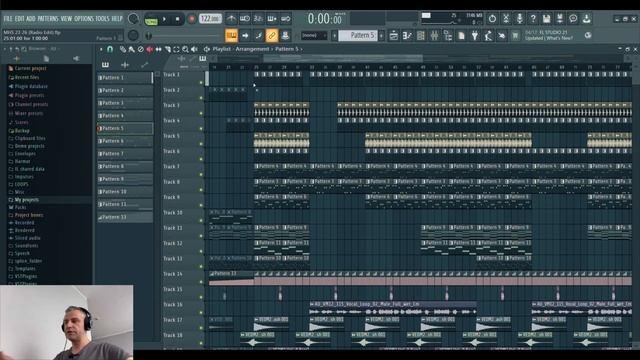Open the ADD menu

click(31, 19)
